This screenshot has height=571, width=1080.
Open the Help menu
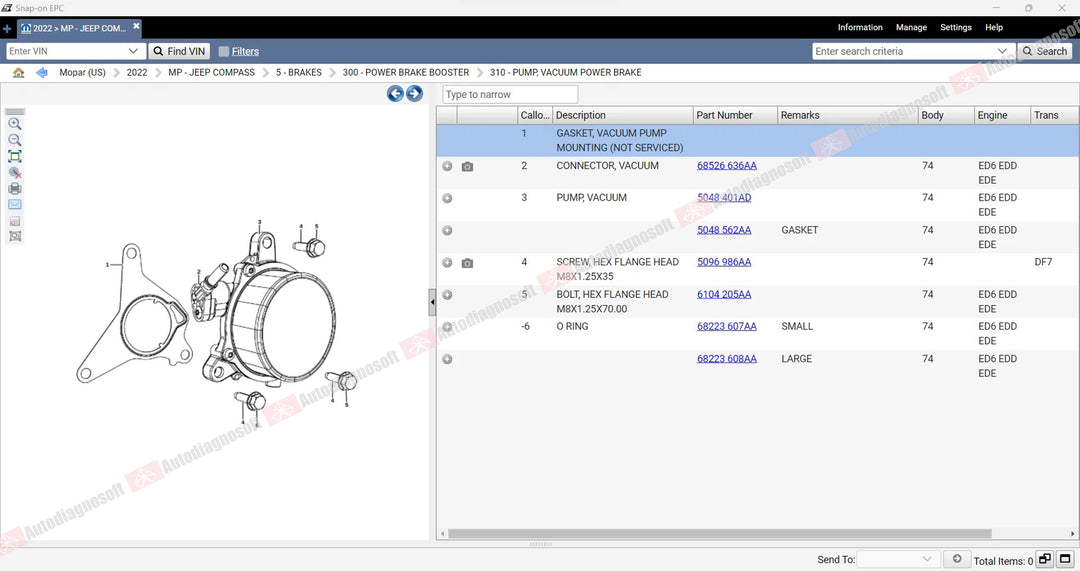click(x=994, y=28)
